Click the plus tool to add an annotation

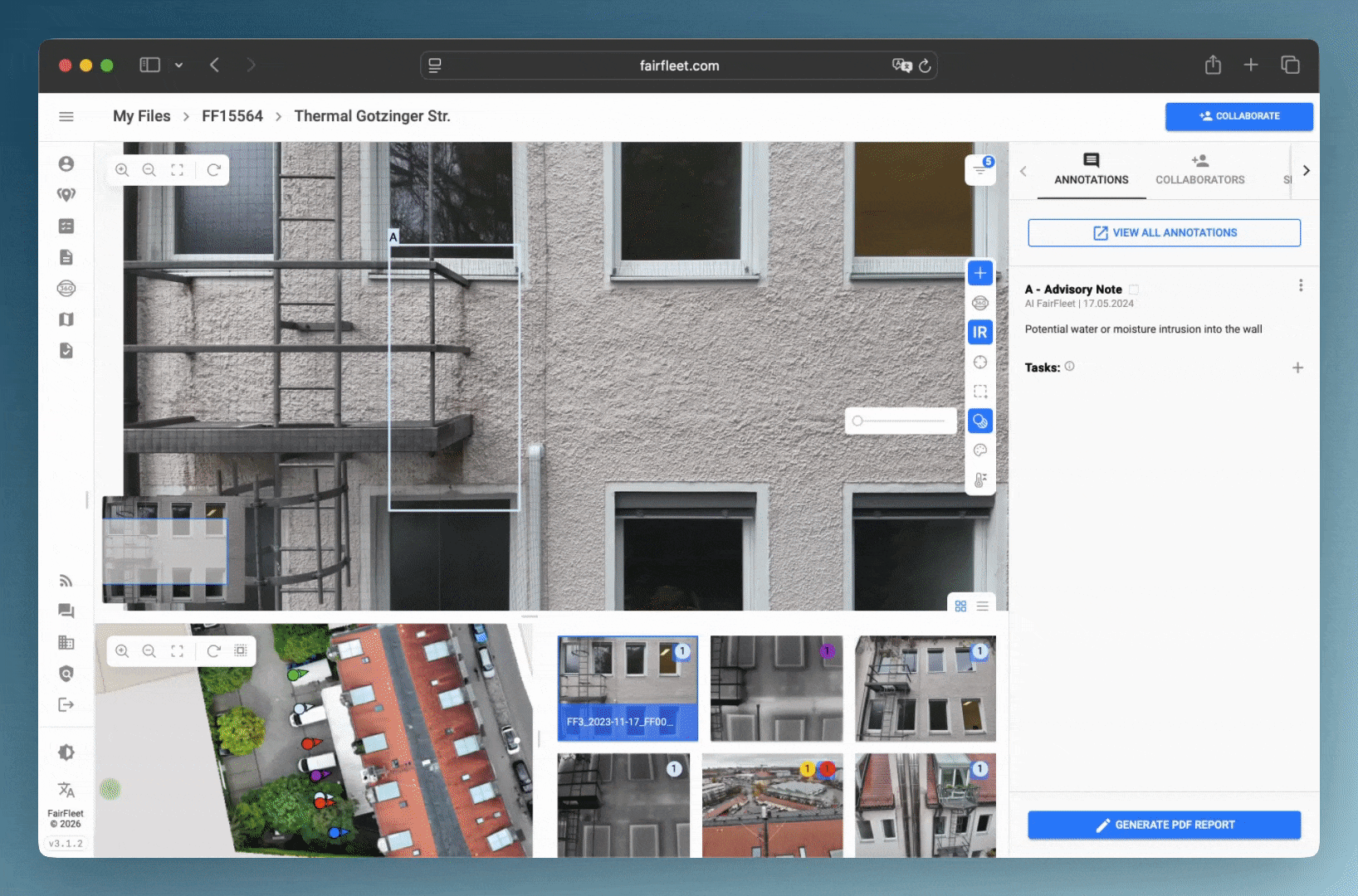pyautogui.click(x=980, y=272)
